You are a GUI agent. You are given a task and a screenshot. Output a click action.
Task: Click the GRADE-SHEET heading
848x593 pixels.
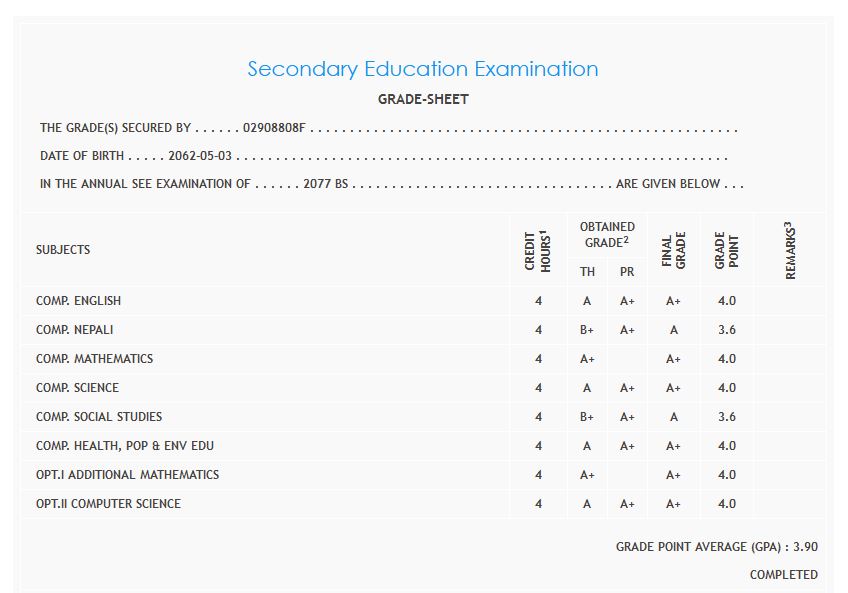pos(422,99)
